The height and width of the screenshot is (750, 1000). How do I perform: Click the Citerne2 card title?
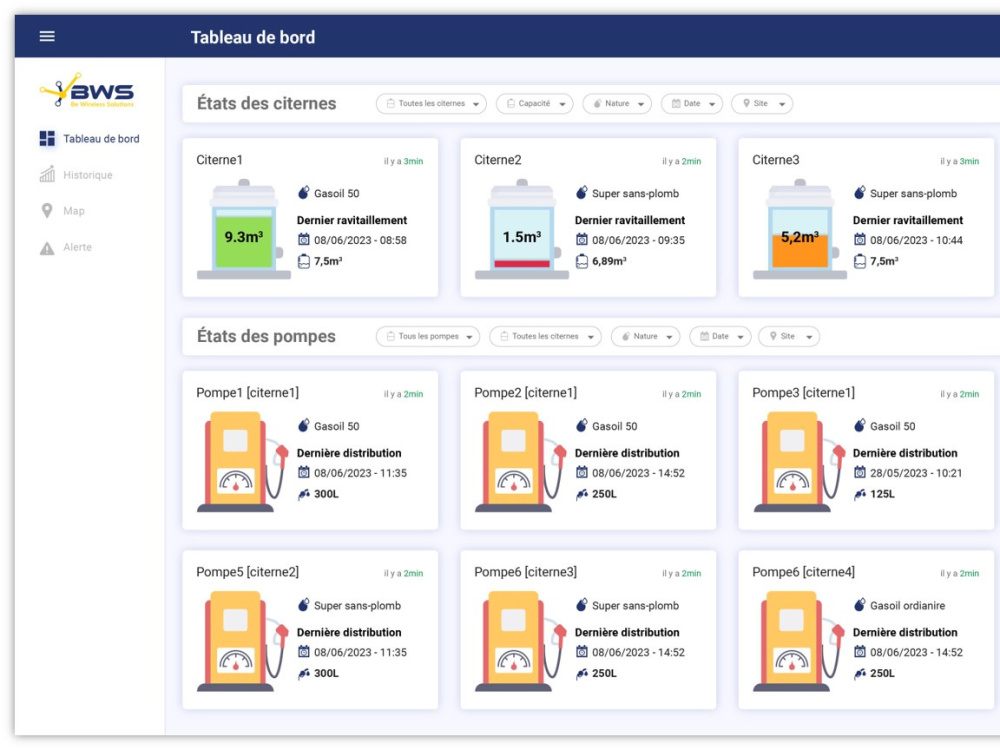(x=497, y=159)
